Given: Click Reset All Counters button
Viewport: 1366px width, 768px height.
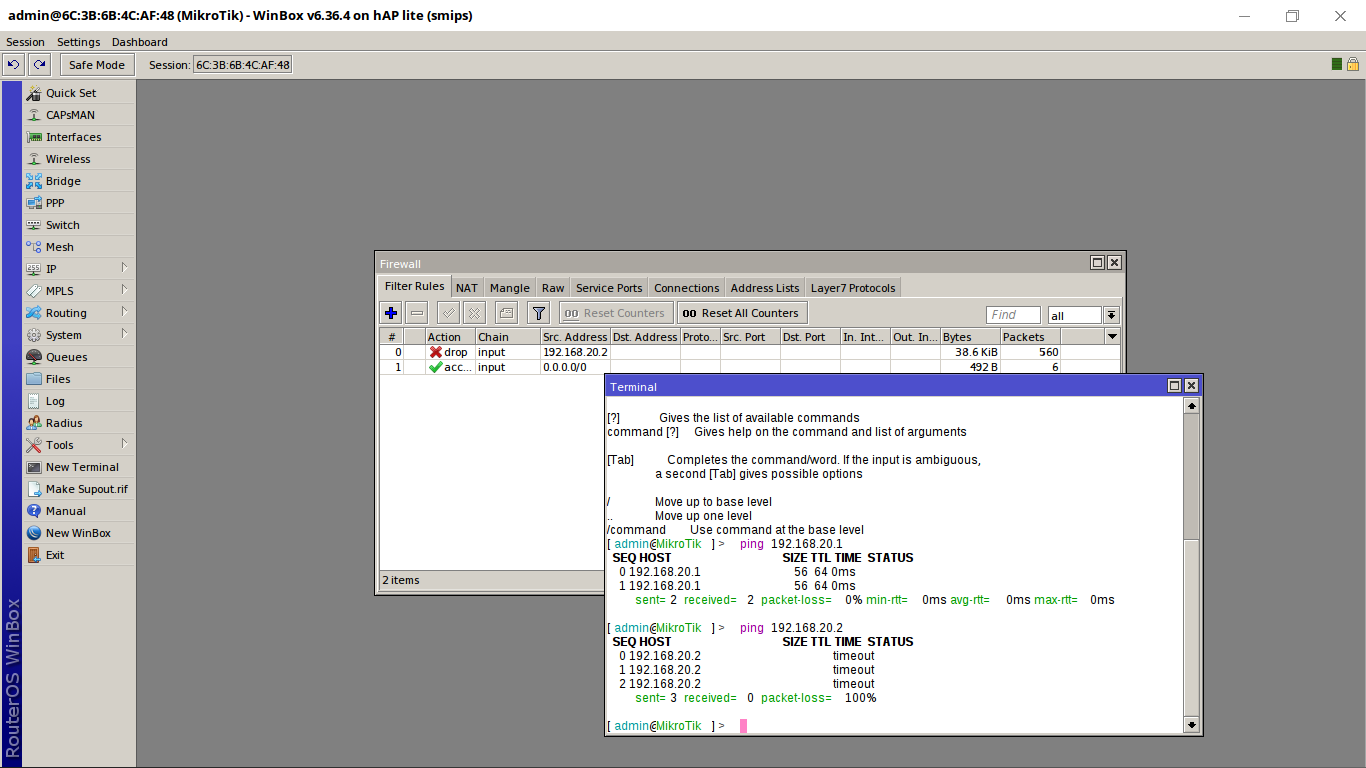Looking at the screenshot, I should (x=741, y=313).
